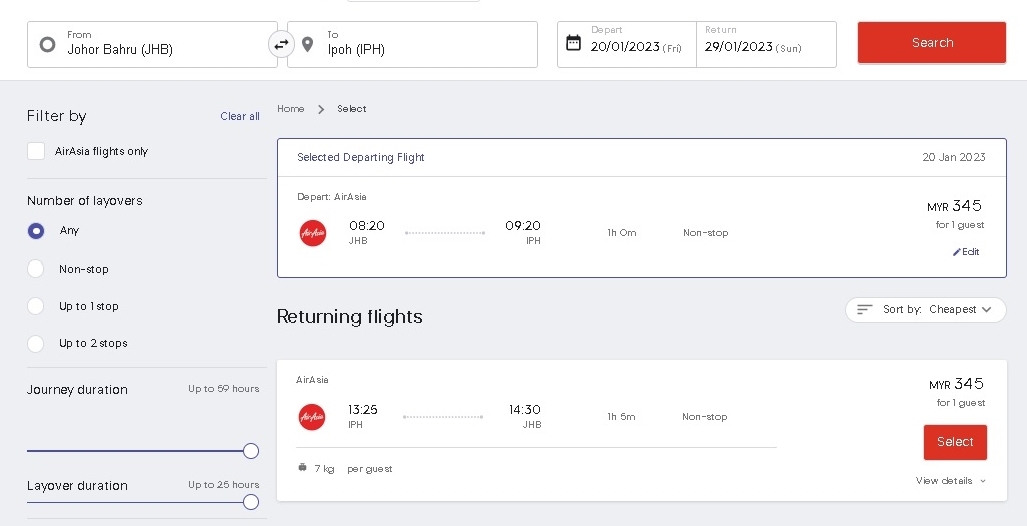Click the Journey duration slider handle
This screenshot has height=526, width=1027.
pos(251,451)
